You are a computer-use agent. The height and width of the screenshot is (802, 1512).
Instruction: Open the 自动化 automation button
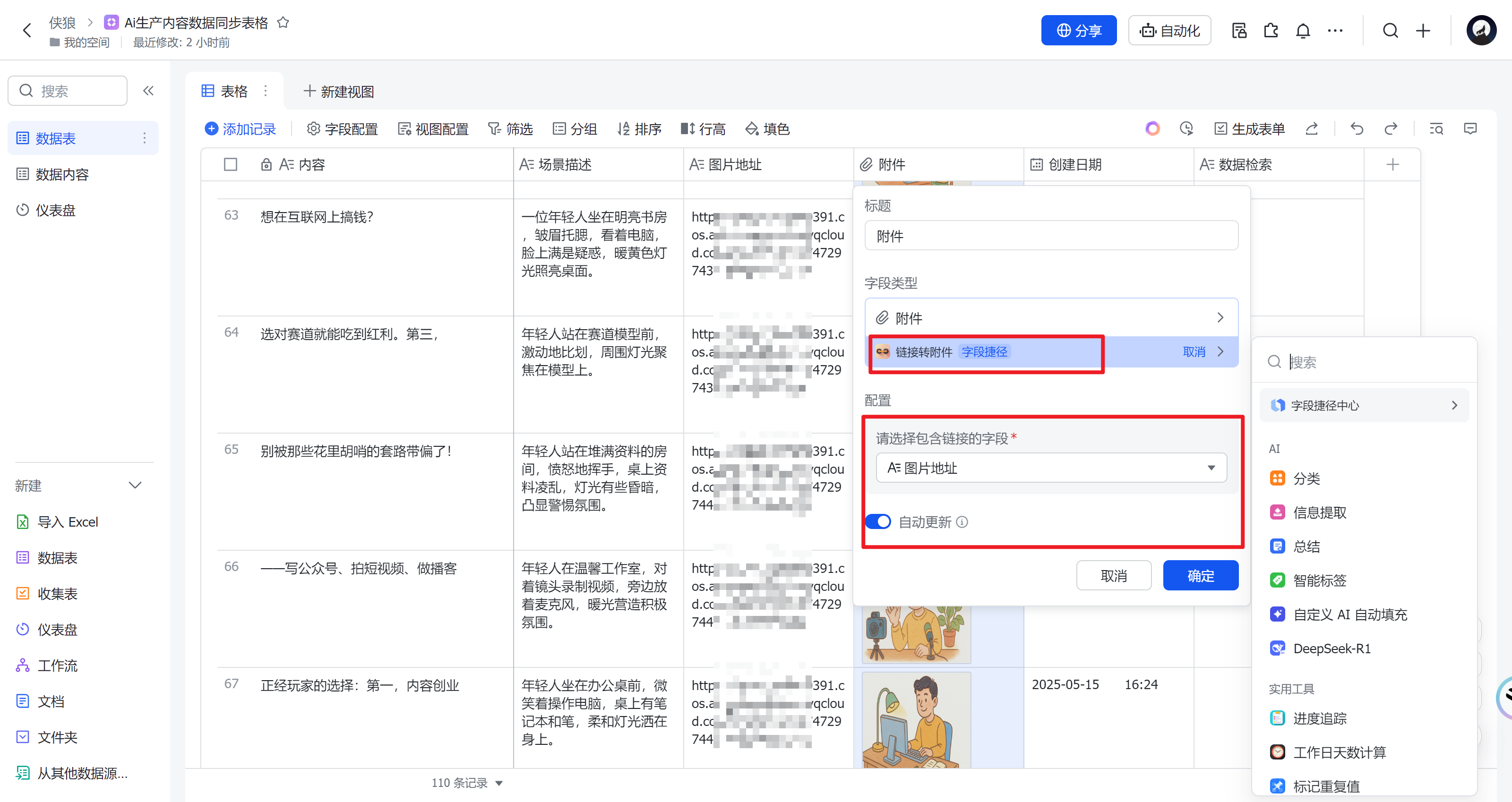(1169, 31)
